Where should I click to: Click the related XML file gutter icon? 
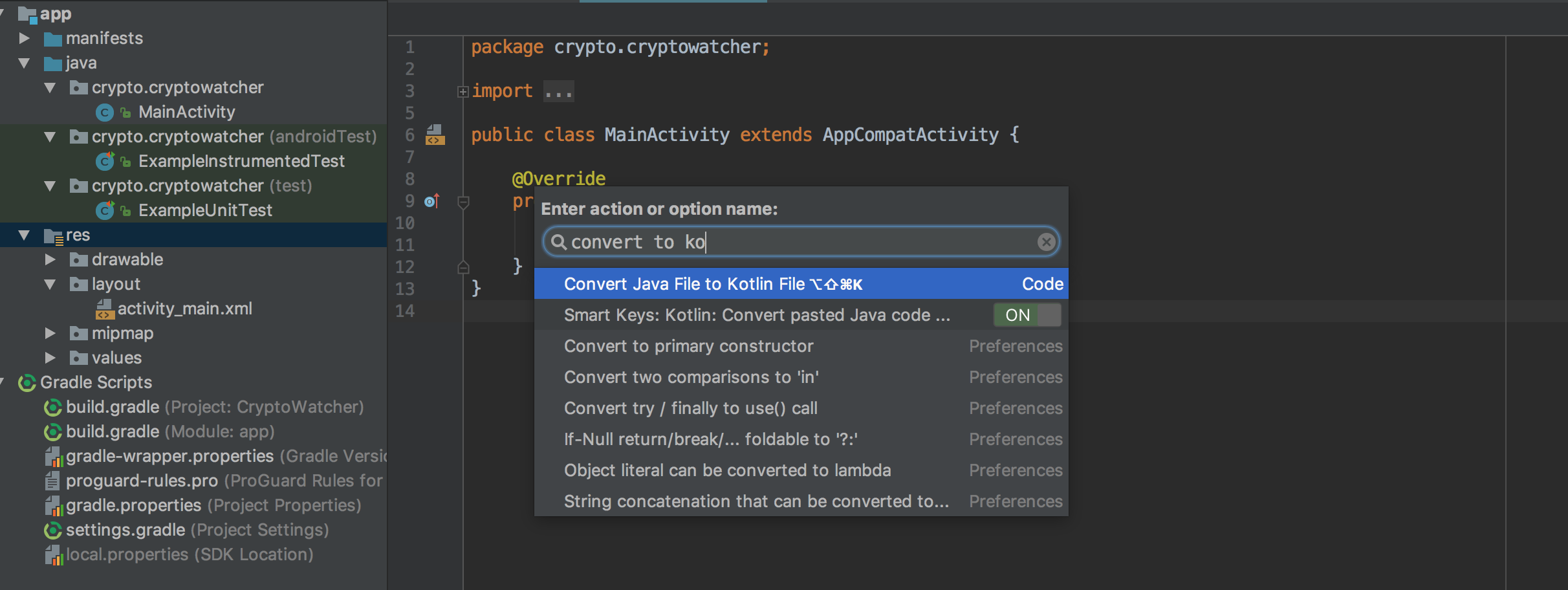click(x=435, y=135)
